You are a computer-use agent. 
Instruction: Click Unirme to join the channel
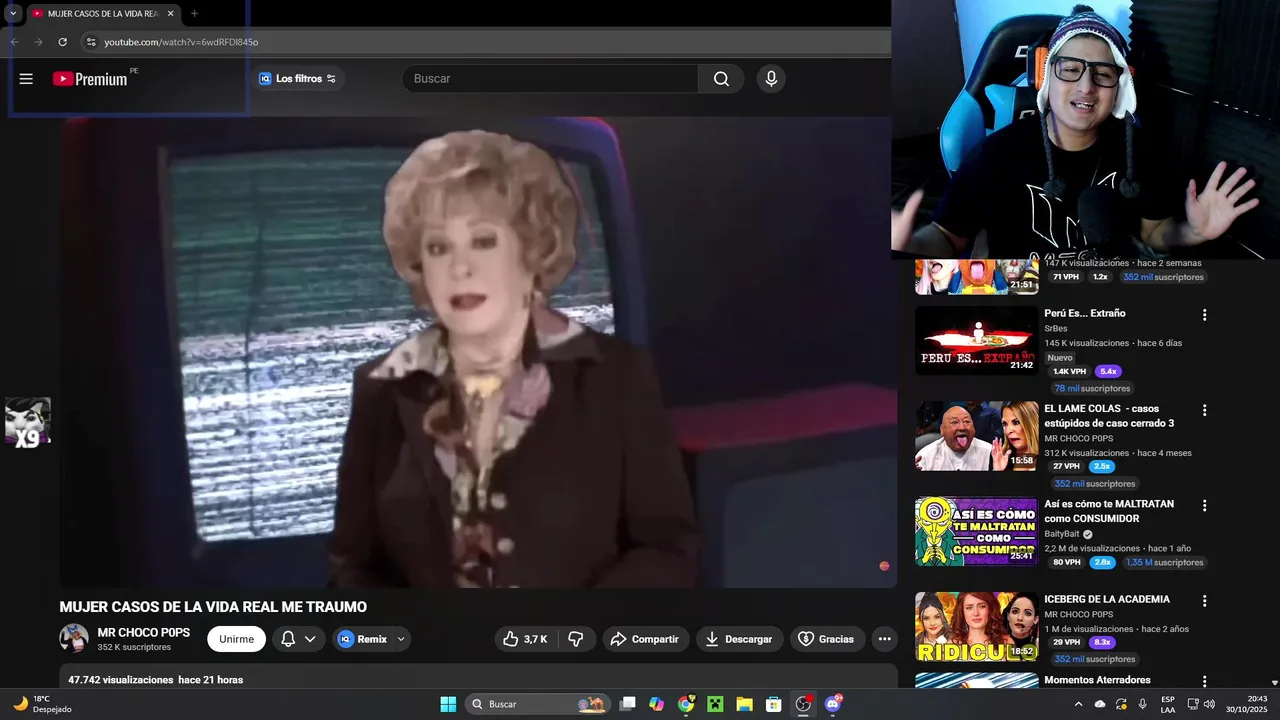click(237, 639)
